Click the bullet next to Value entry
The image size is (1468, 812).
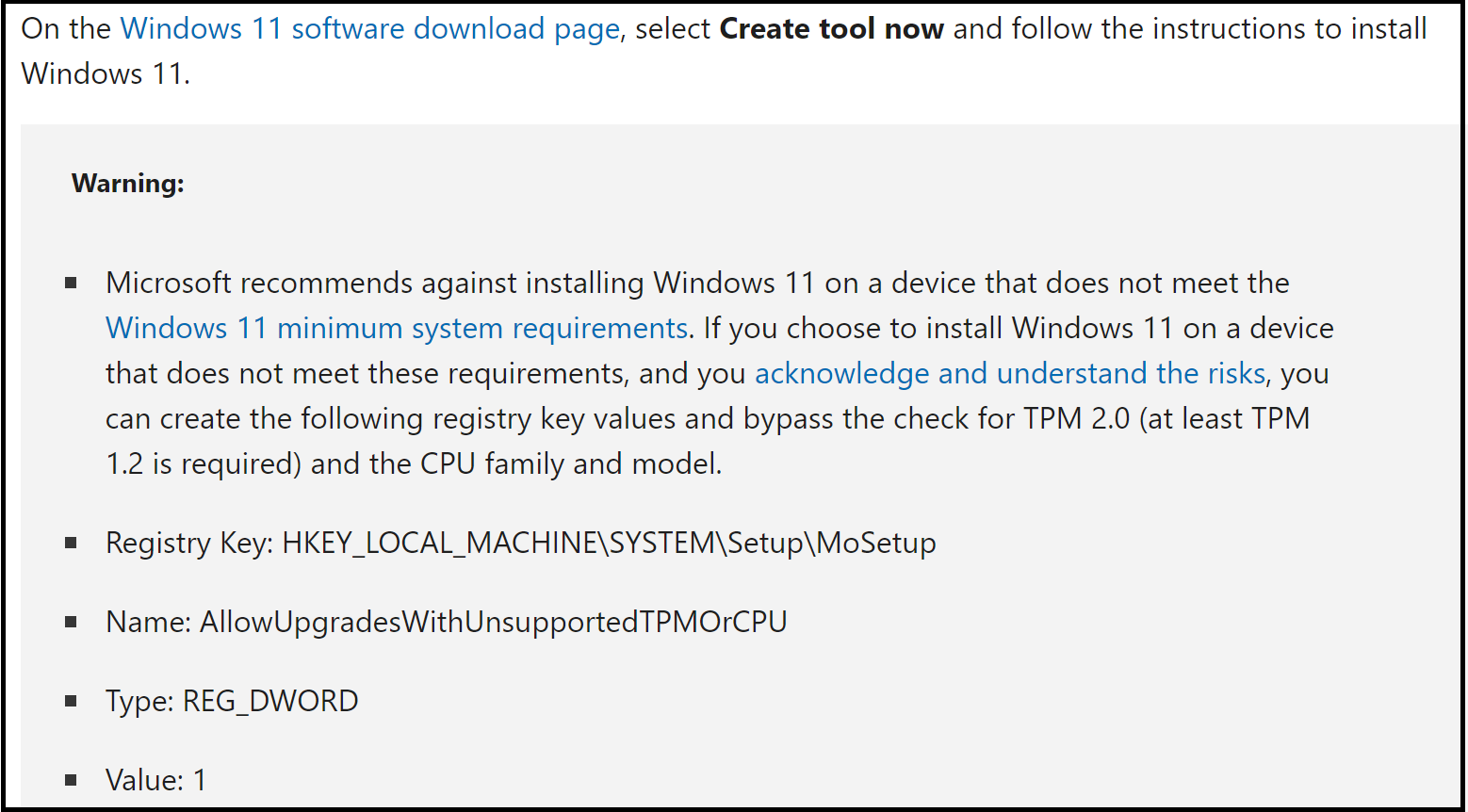[71, 780]
